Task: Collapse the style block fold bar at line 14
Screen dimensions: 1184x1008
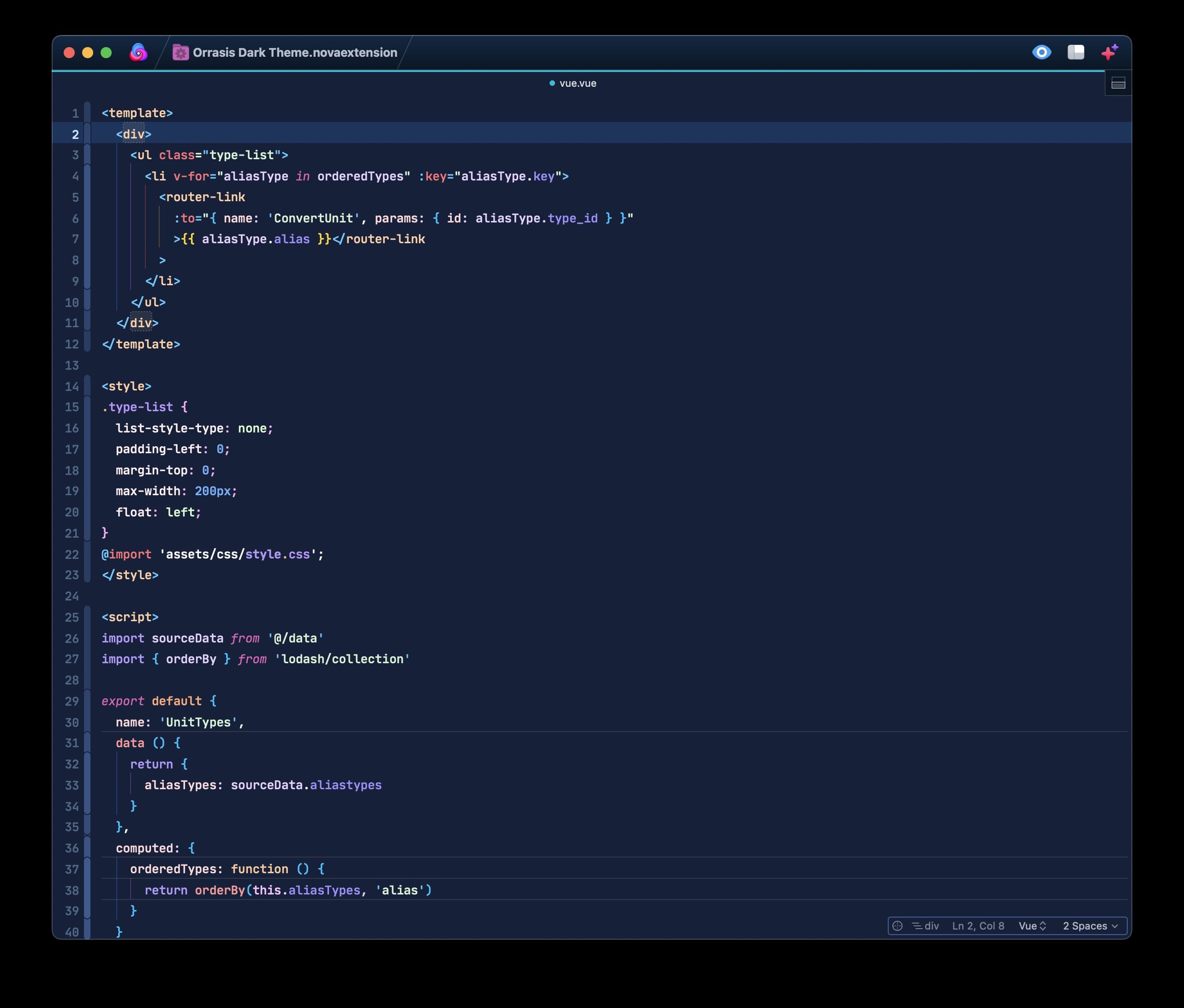Action: [x=87, y=386]
